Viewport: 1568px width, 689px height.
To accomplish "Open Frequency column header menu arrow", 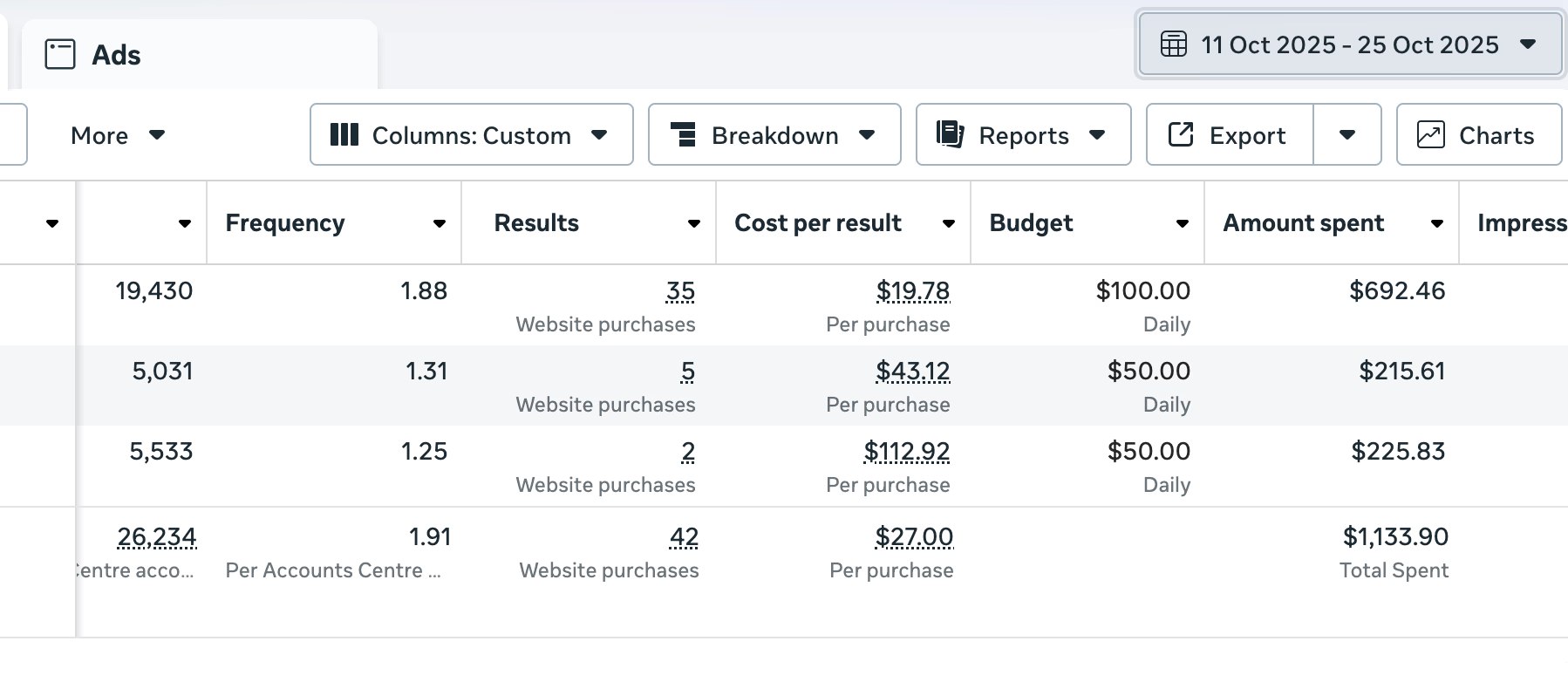I will (x=440, y=223).
